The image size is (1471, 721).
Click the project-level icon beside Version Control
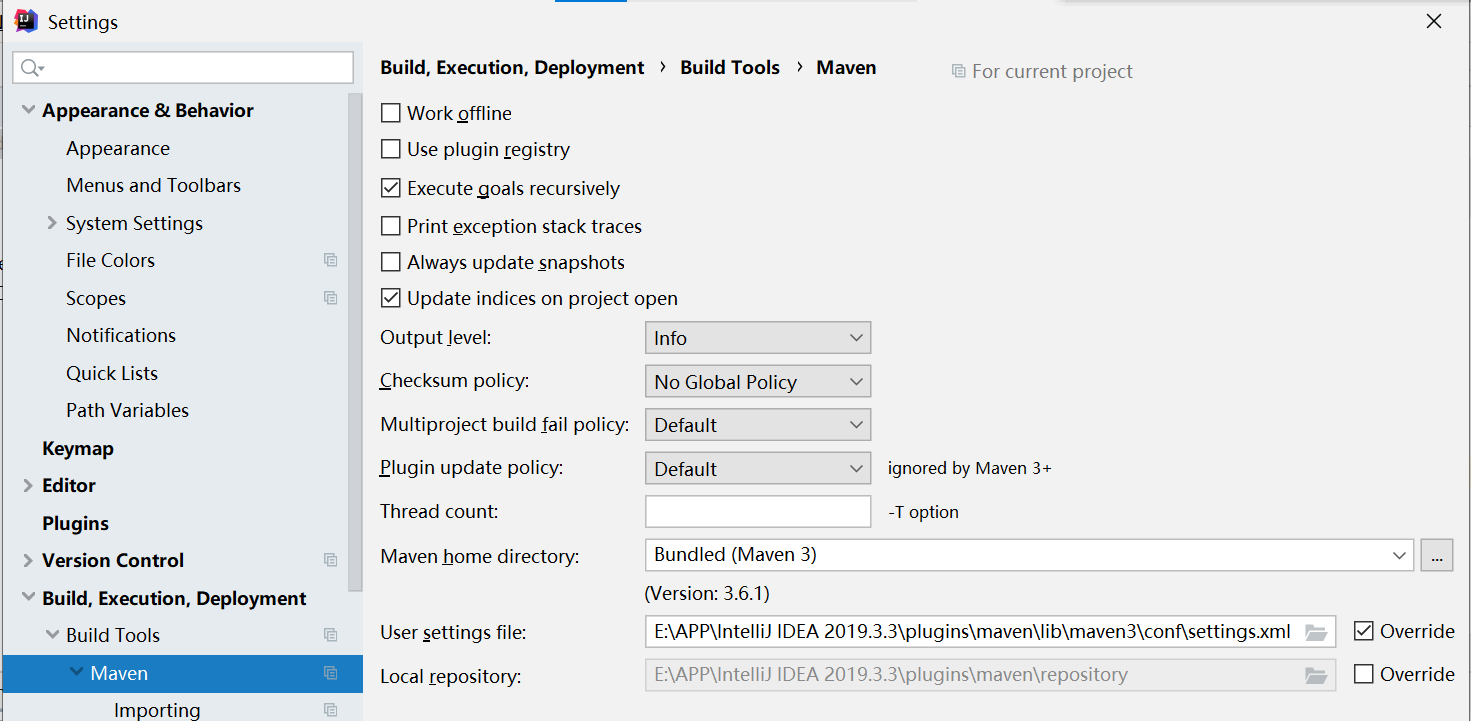coord(330,560)
